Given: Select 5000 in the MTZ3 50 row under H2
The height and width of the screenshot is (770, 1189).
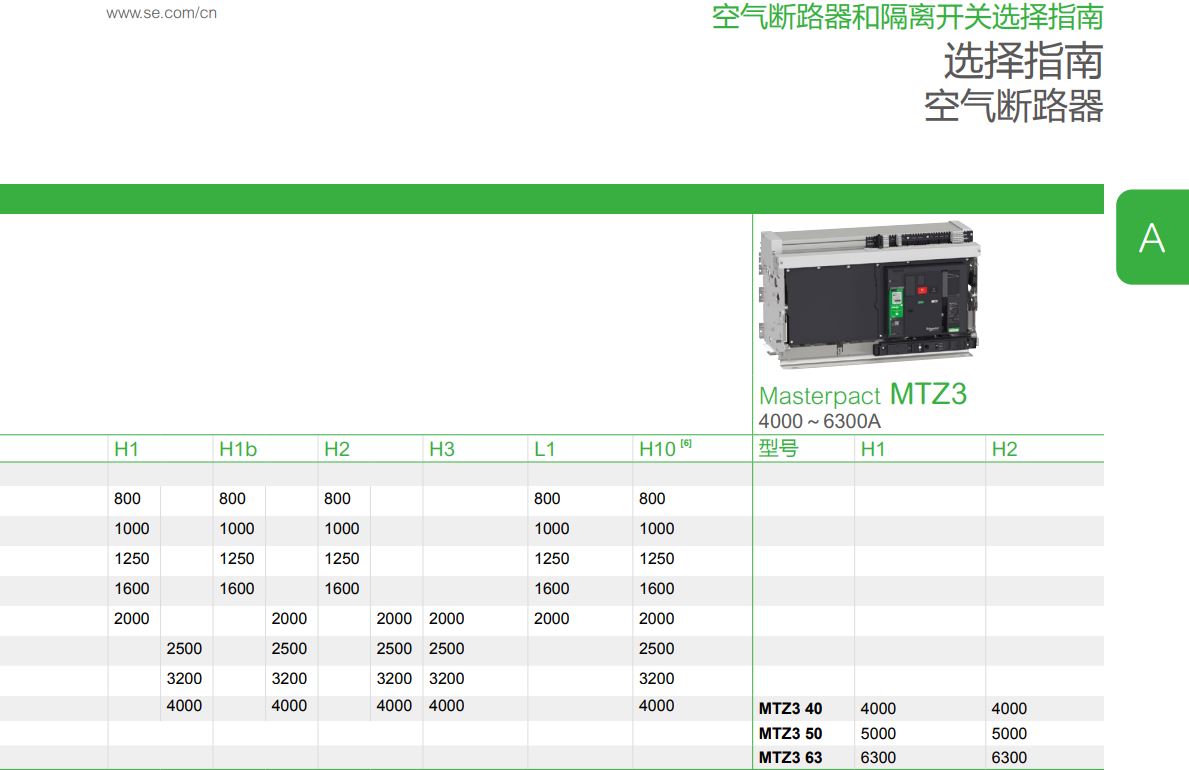Looking at the screenshot, I should click(1009, 734).
